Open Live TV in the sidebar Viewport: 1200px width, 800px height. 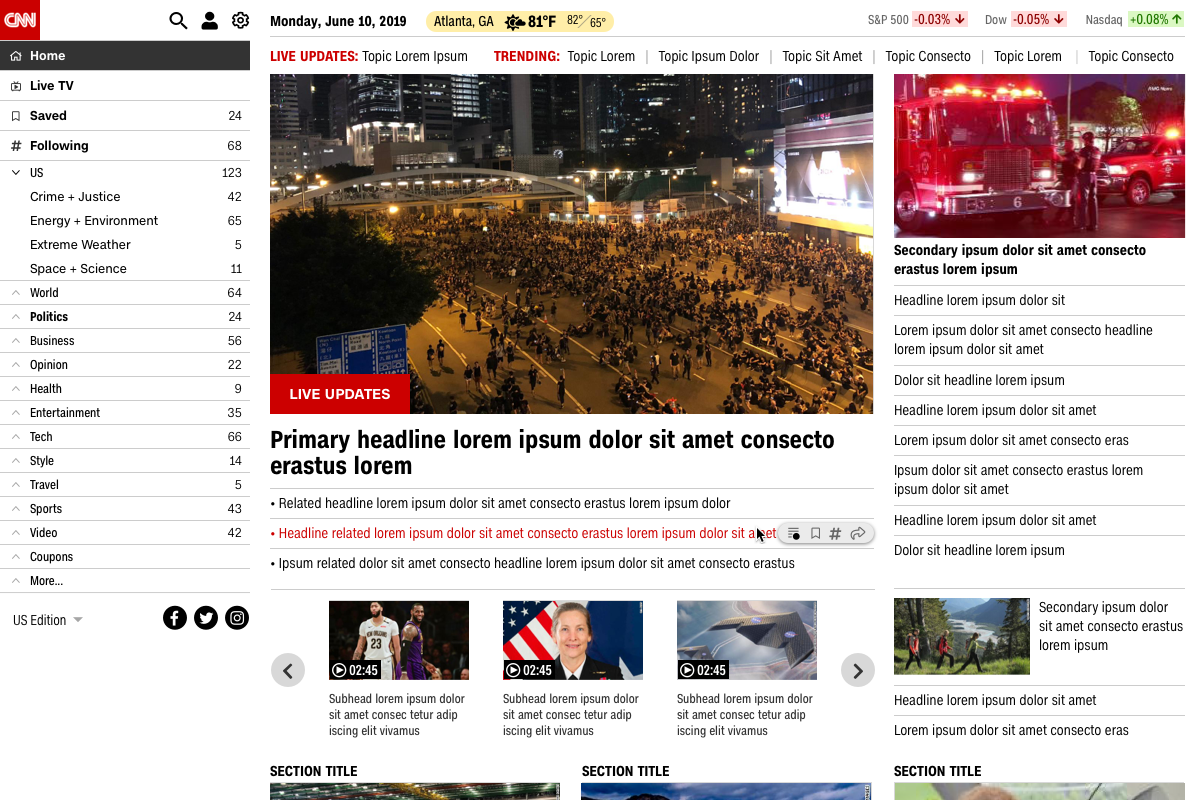tap(125, 86)
